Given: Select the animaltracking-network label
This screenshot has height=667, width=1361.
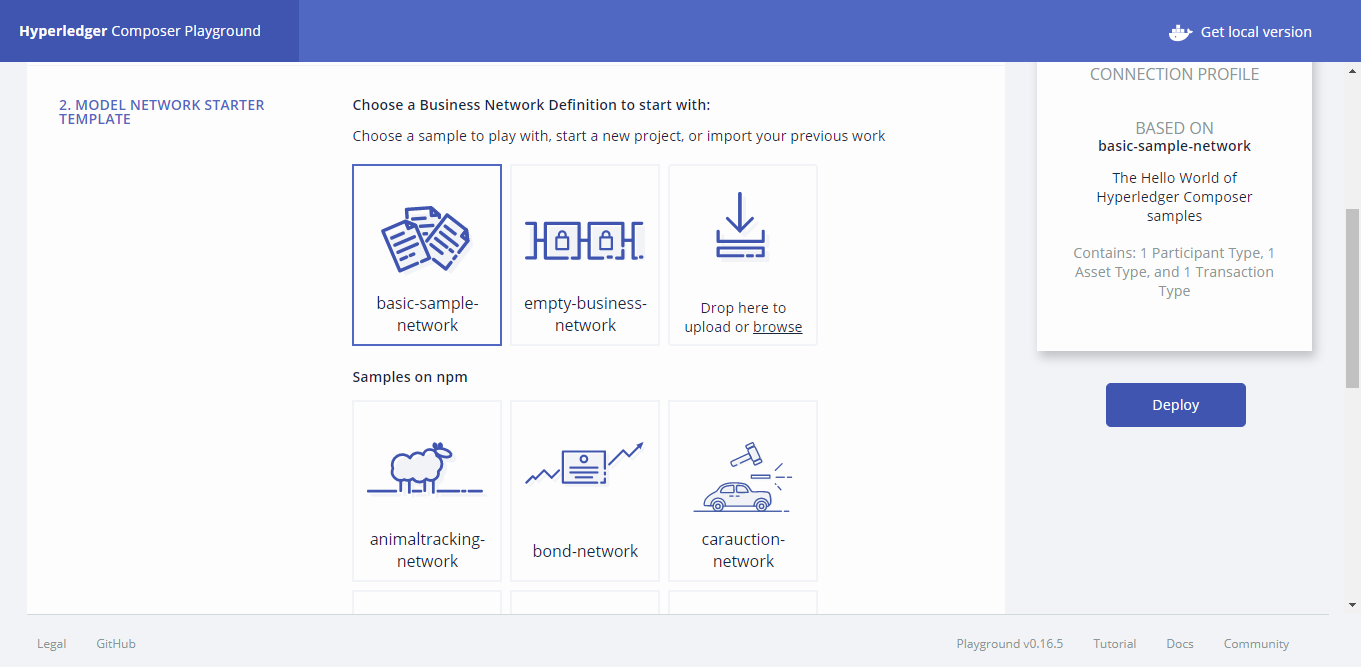Looking at the screenshot, I should [427, 550].
